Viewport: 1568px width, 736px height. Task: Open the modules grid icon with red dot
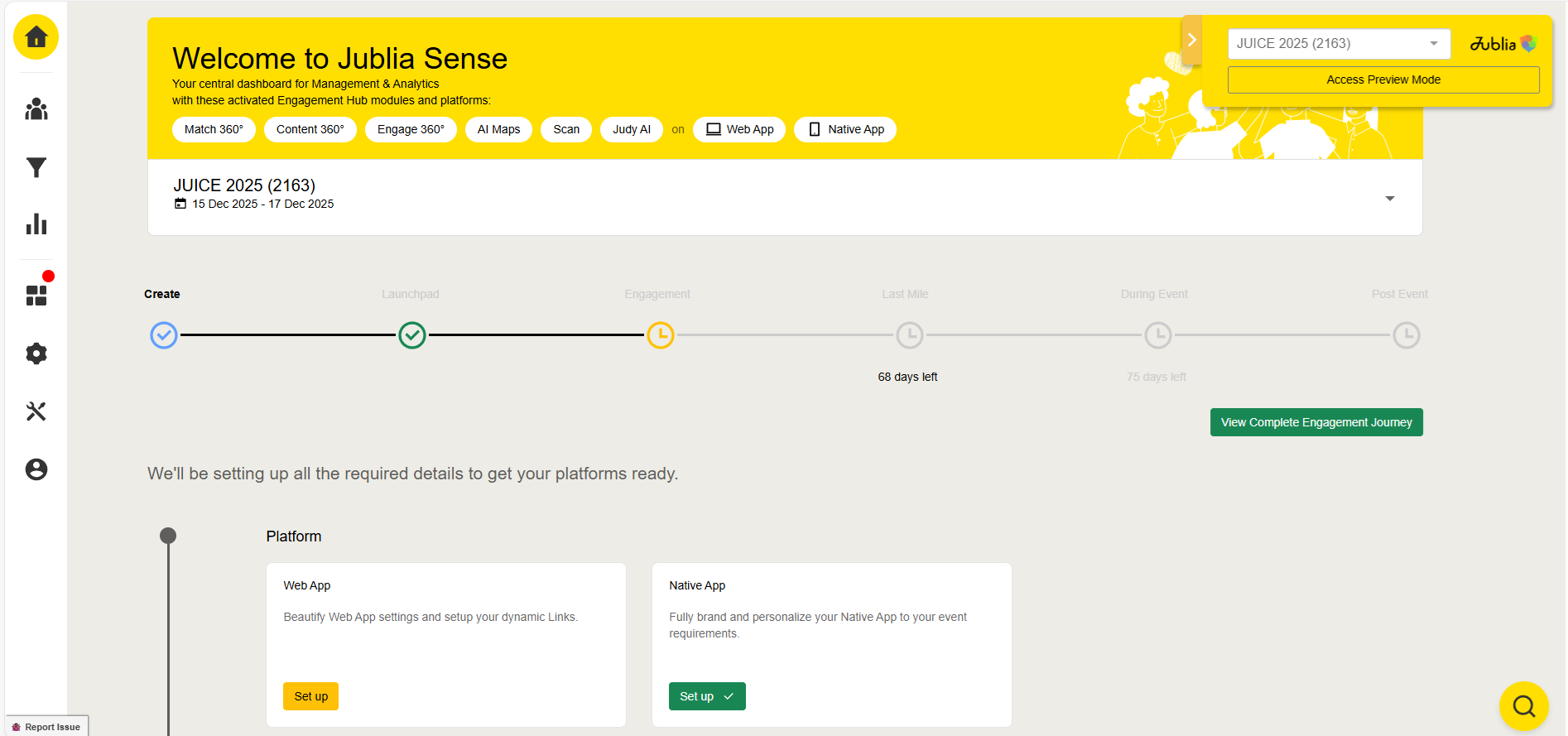point(36,296)
